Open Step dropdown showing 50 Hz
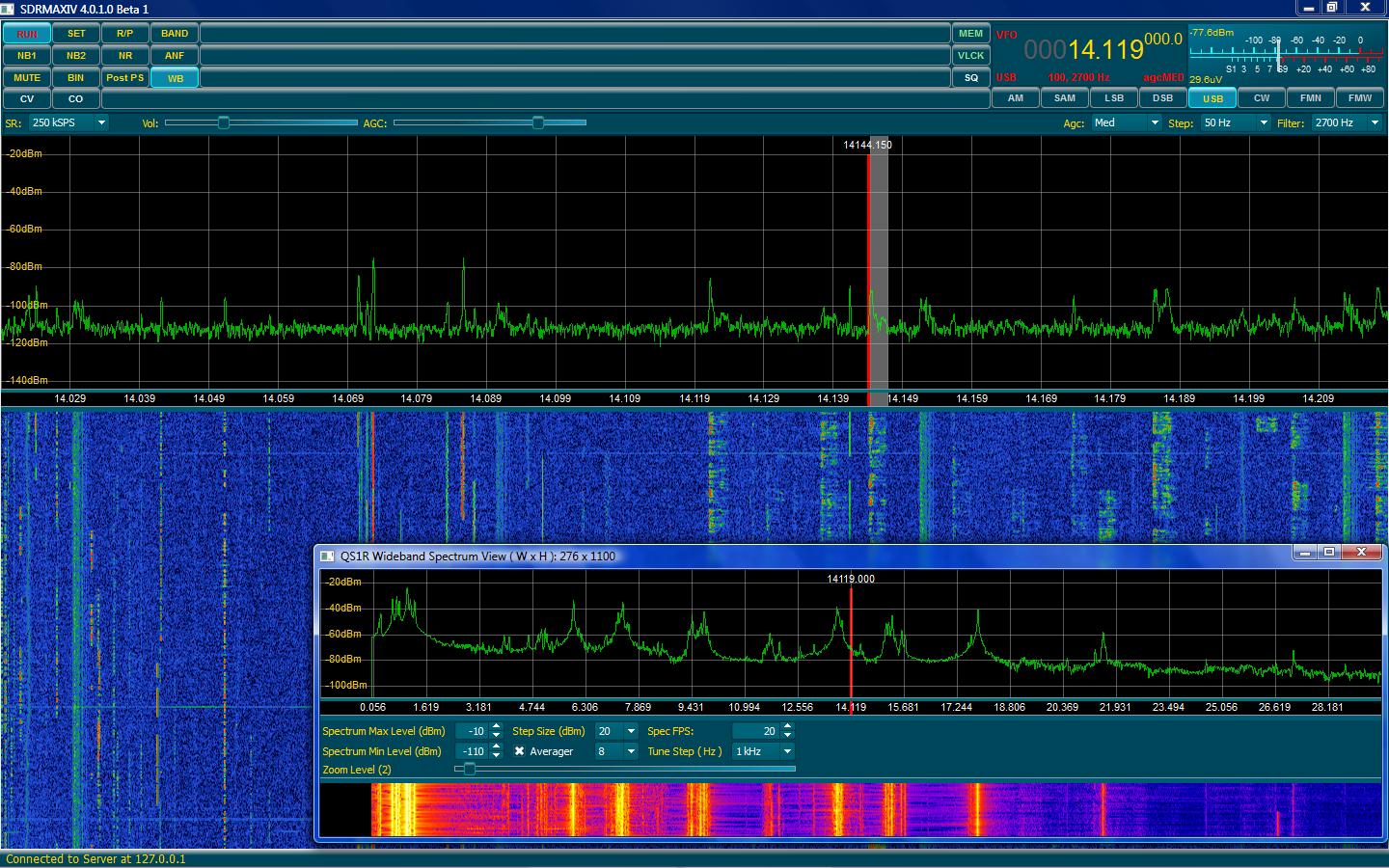 1236,122
